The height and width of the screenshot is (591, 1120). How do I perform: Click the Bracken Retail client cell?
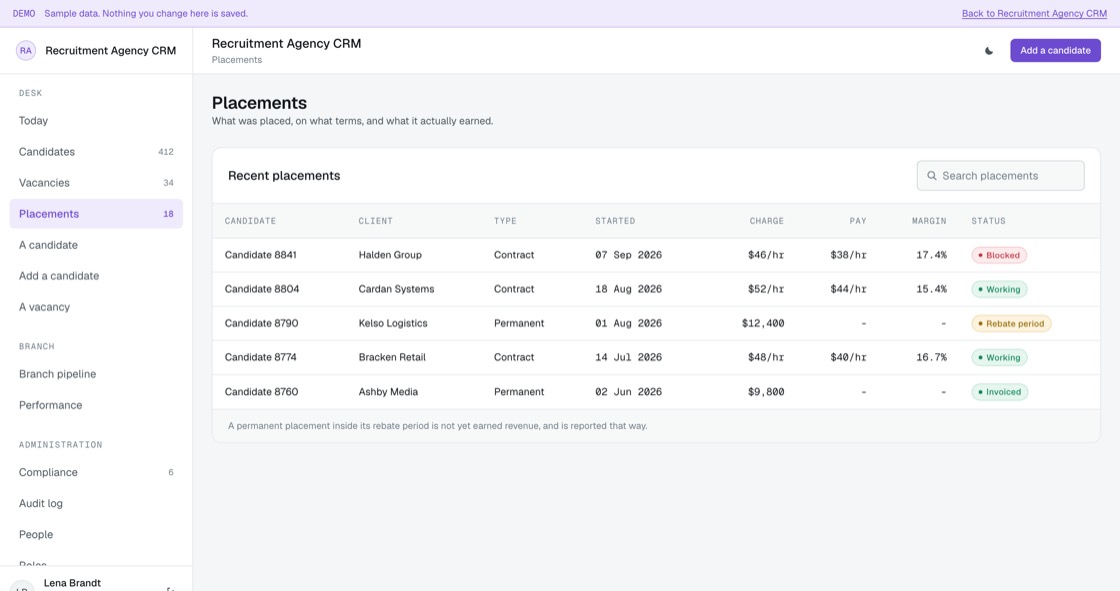(392, 357)
